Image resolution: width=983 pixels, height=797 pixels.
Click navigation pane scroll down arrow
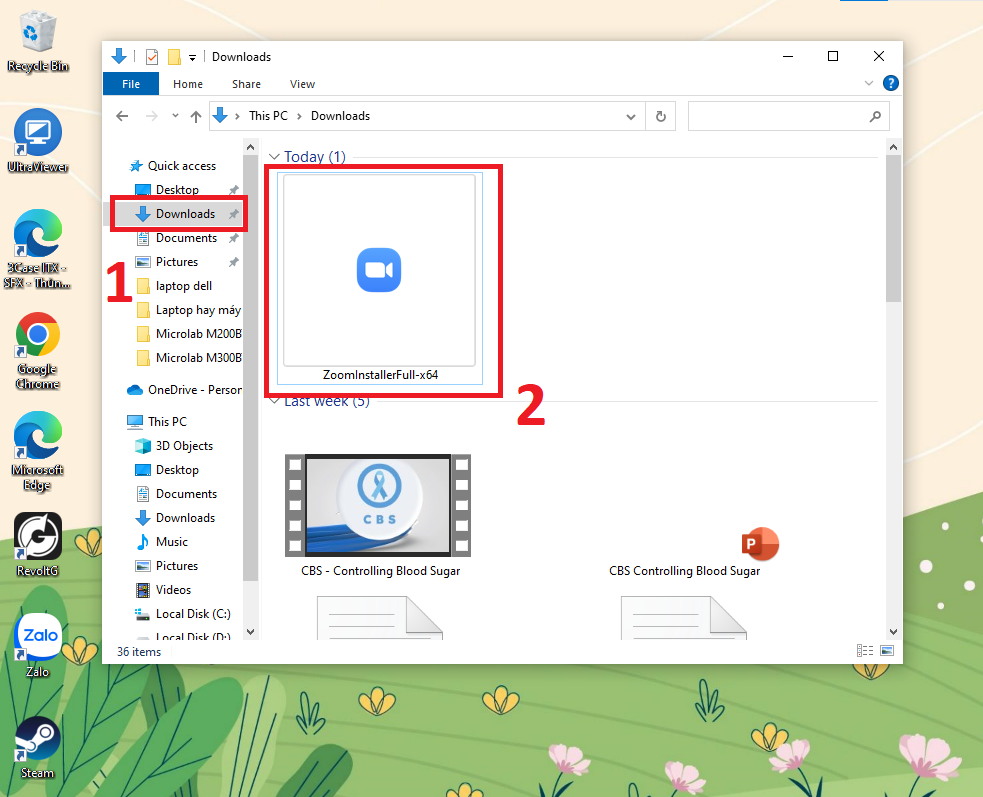tap(250, 631)
